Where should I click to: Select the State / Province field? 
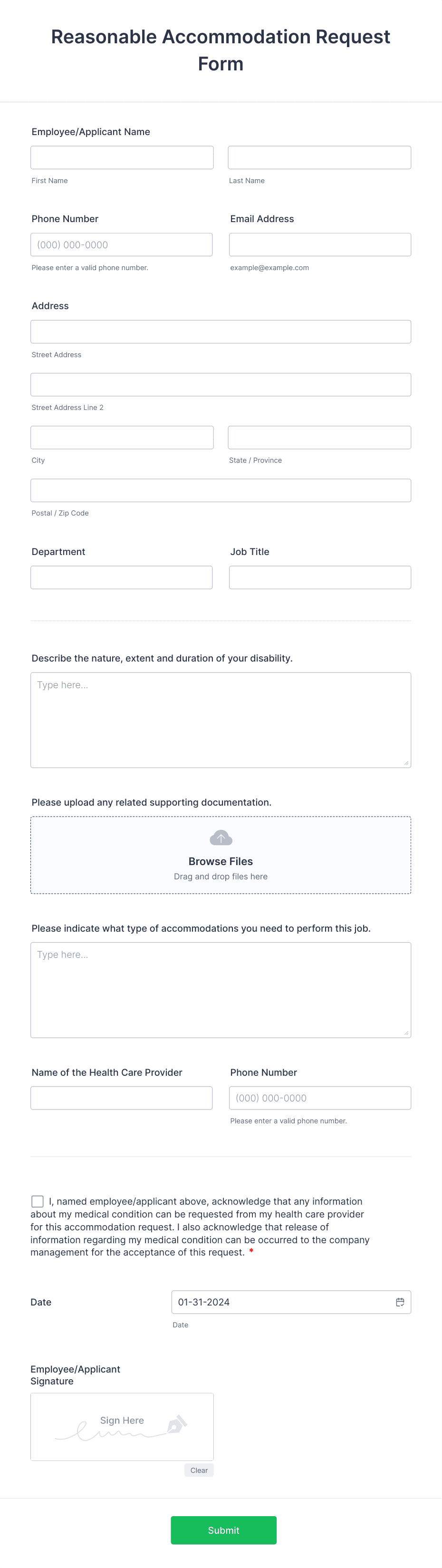pos(319,438)
